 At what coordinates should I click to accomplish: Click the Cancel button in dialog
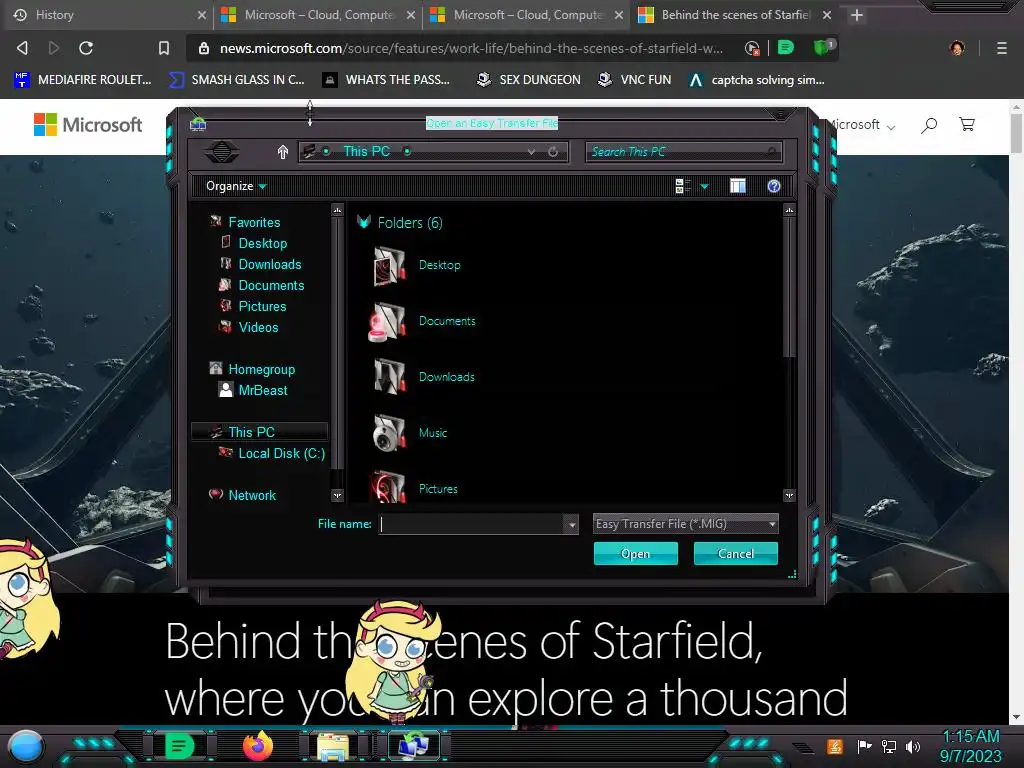coord(735,554)
